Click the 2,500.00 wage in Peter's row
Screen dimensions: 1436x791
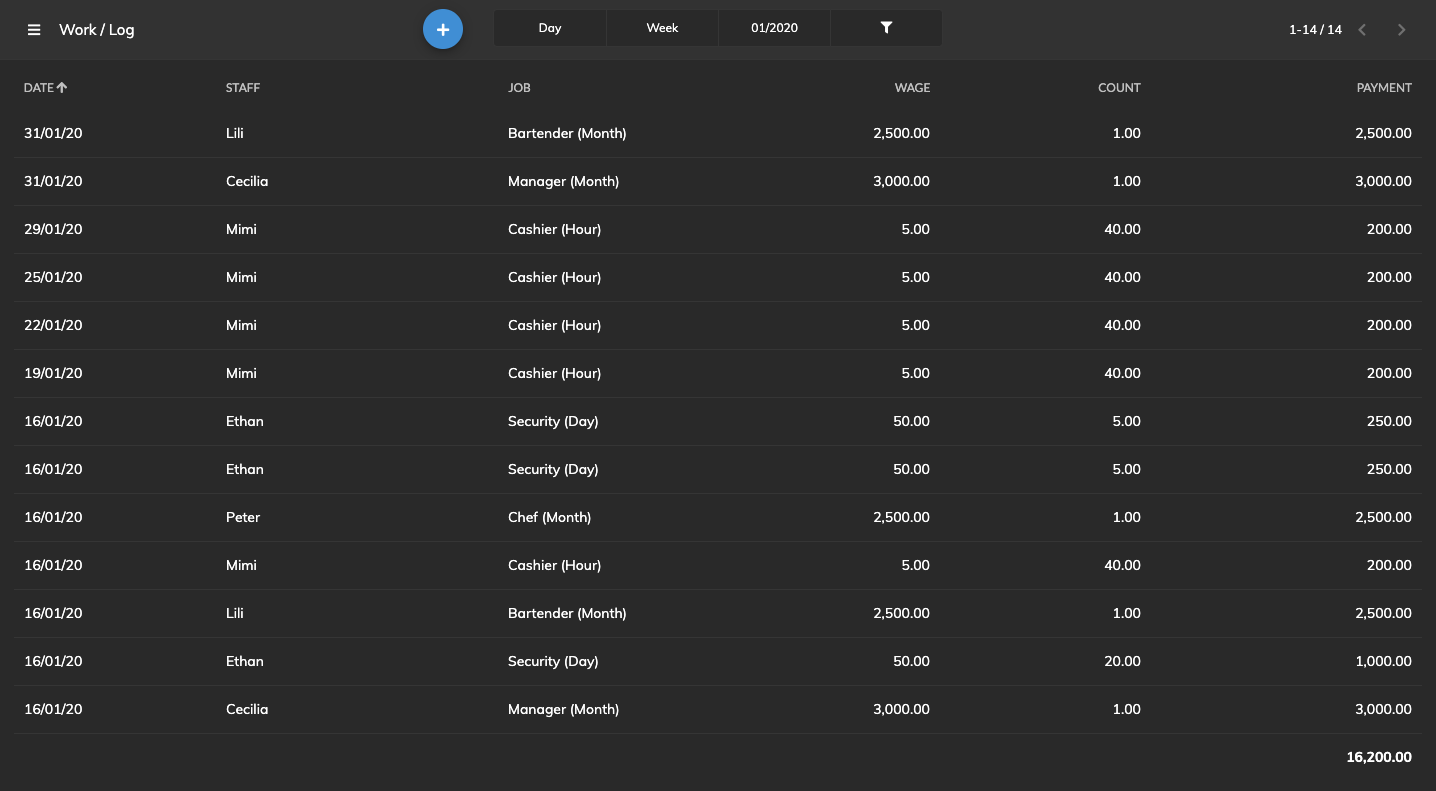pyautogui.click(x=901, y=517)
